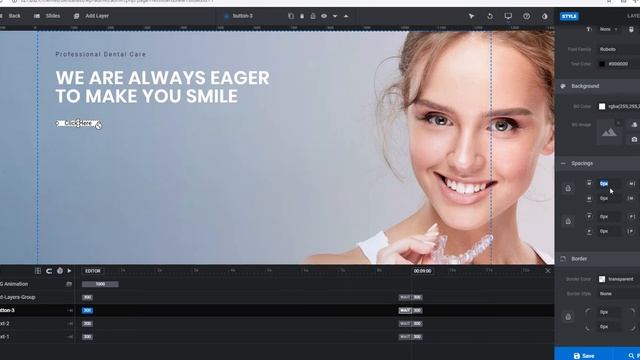640x360 pixels.
Task: Toggle visibility of the selected layer
Action: tap(324, 16)
